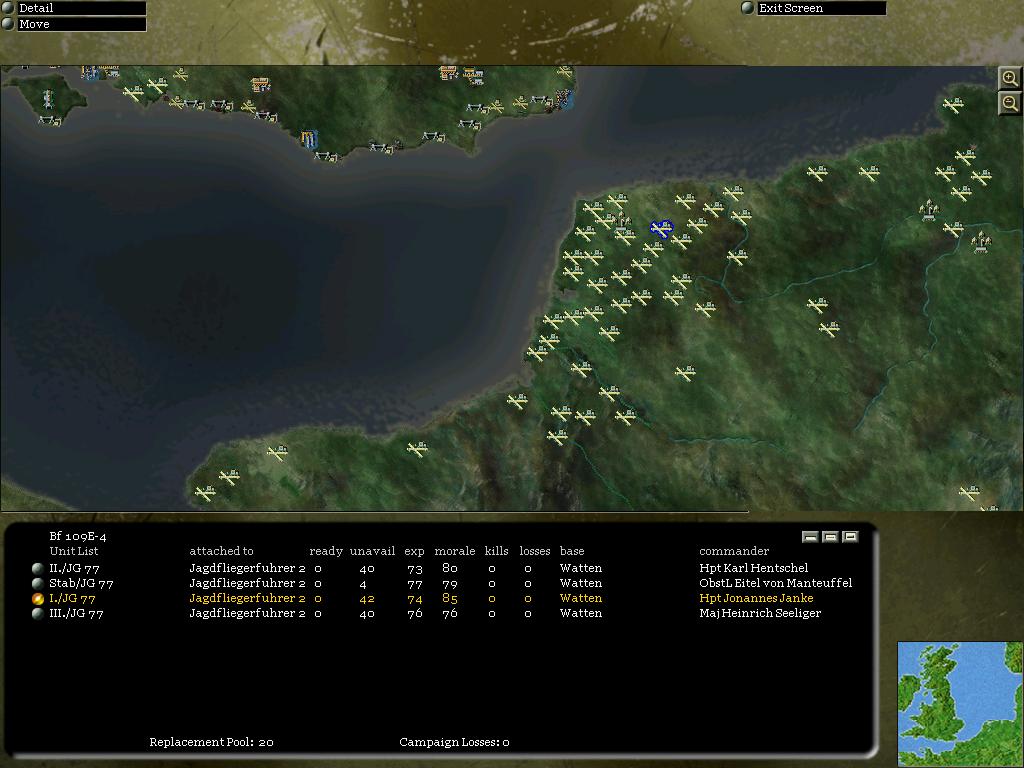Image resolution: width=1024 pixels, height=768 pixels.
Task: Click the Replacement Pool: 20 readout
Action: [212, 743]
